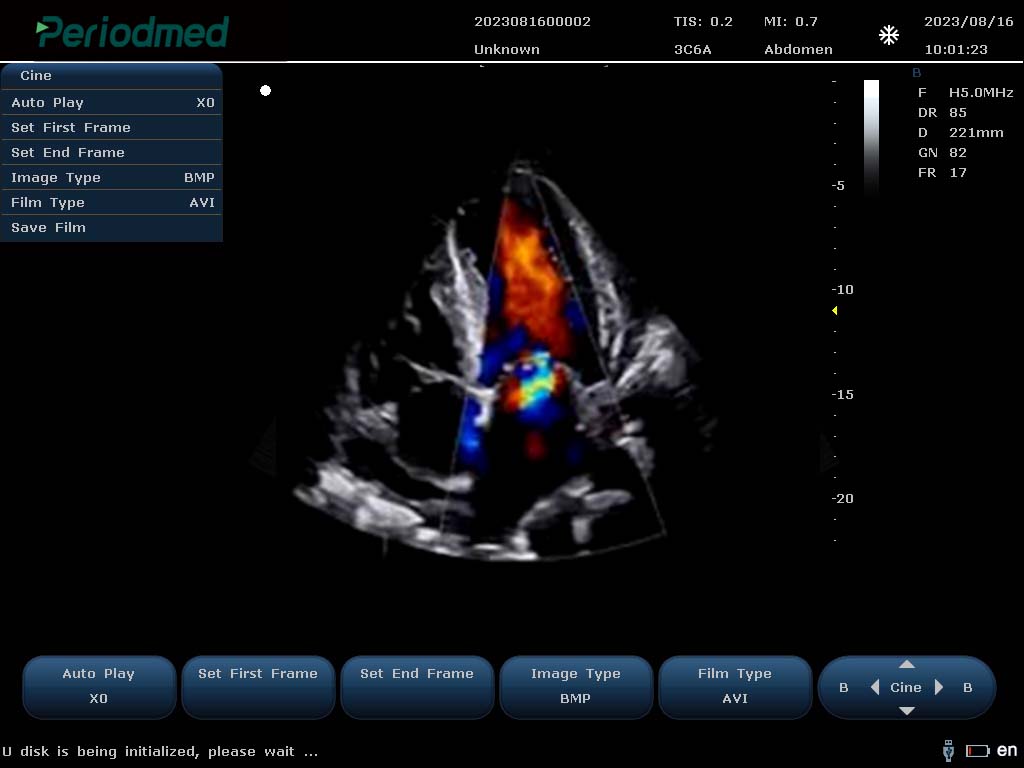This screenshot has width=1024, height=768.
Task: Toggle the bottom Image Type BMP button
Action: pos(575,686)
